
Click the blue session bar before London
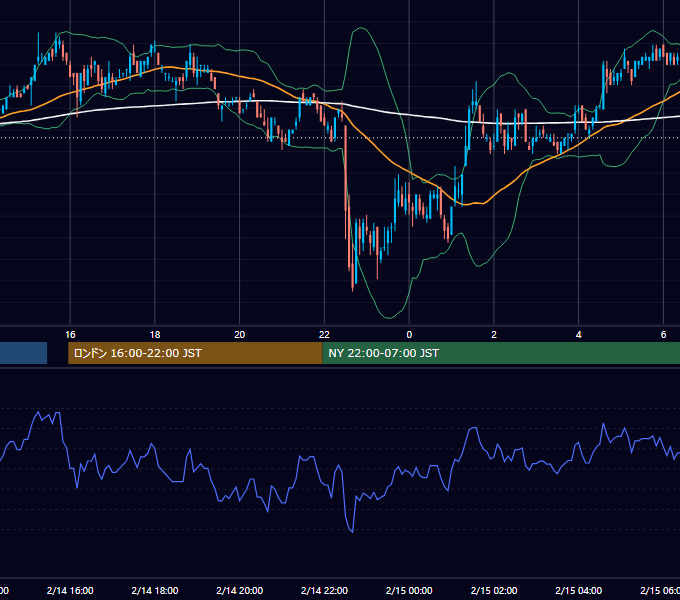23,353
